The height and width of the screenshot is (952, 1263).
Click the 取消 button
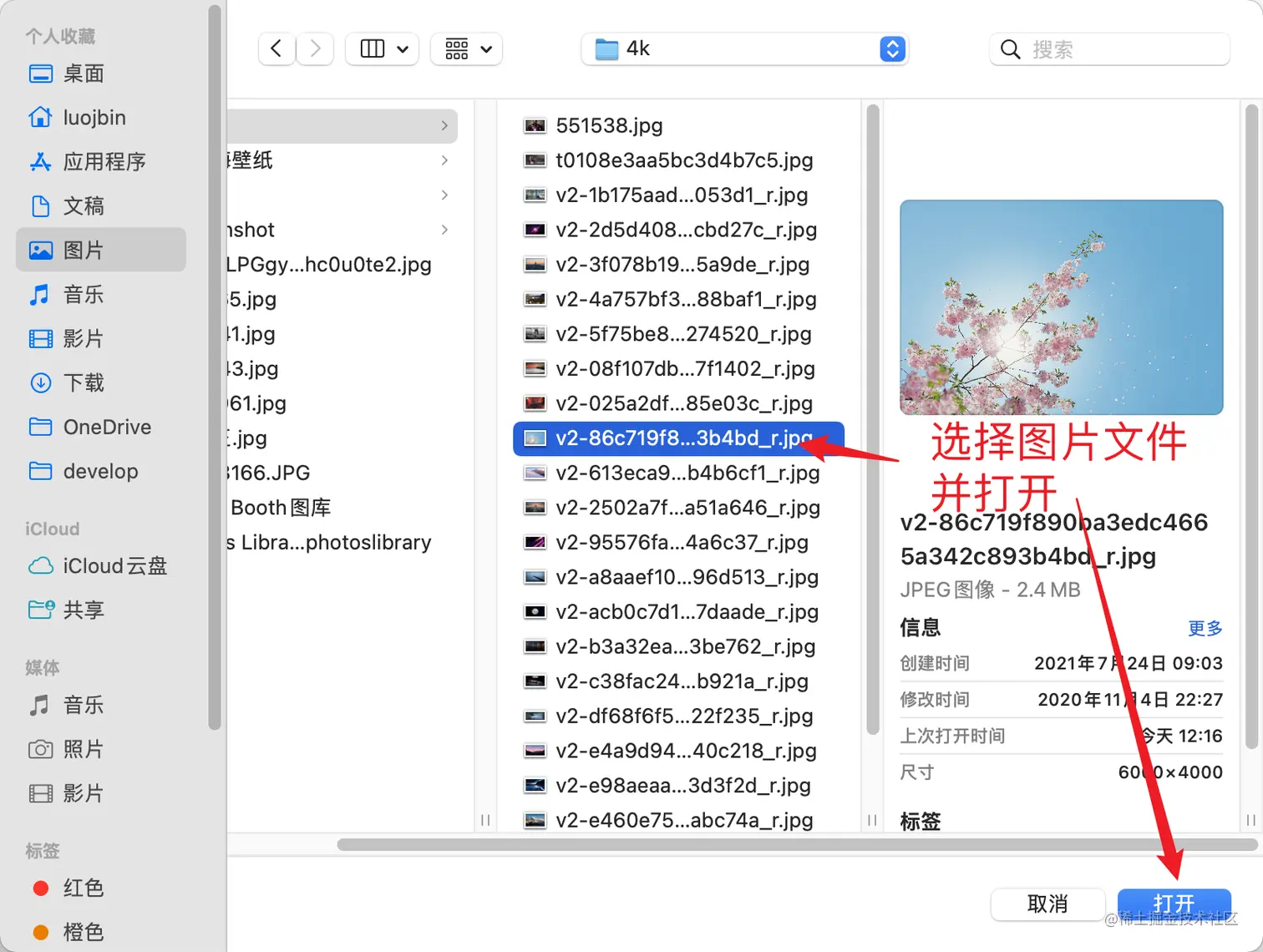[1047, 904]
